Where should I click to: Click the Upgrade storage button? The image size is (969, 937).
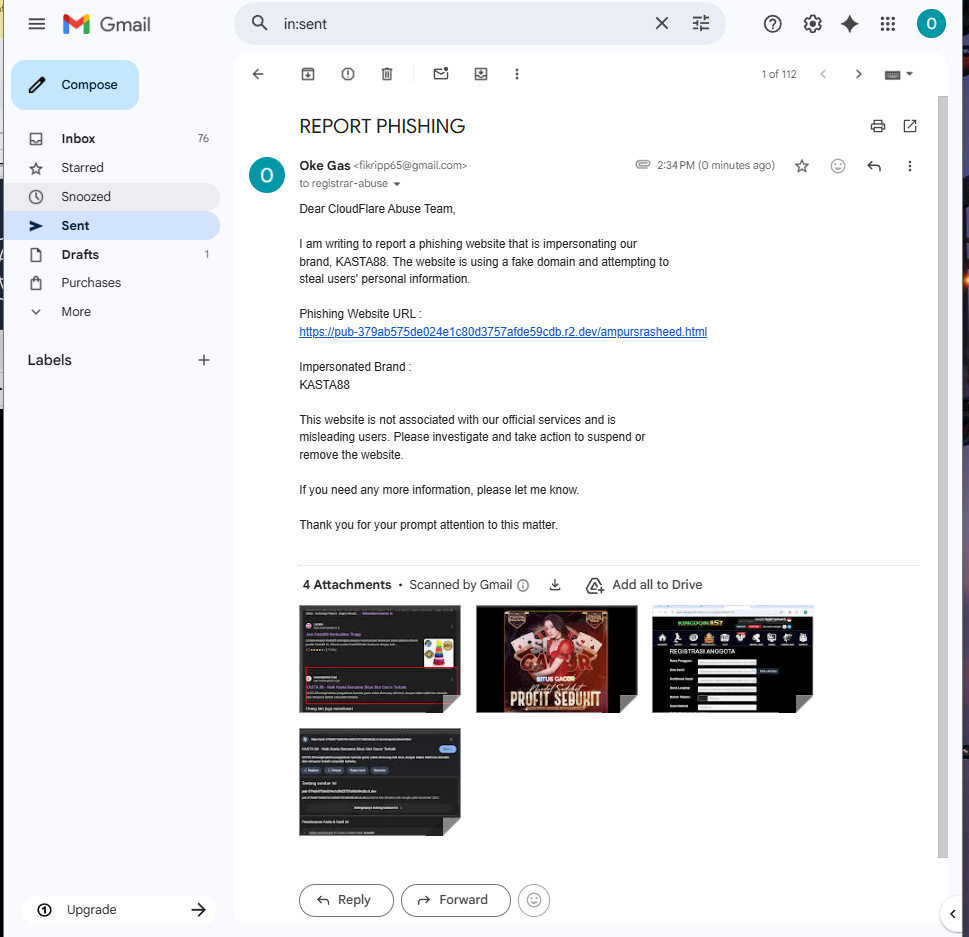point(119,909)
